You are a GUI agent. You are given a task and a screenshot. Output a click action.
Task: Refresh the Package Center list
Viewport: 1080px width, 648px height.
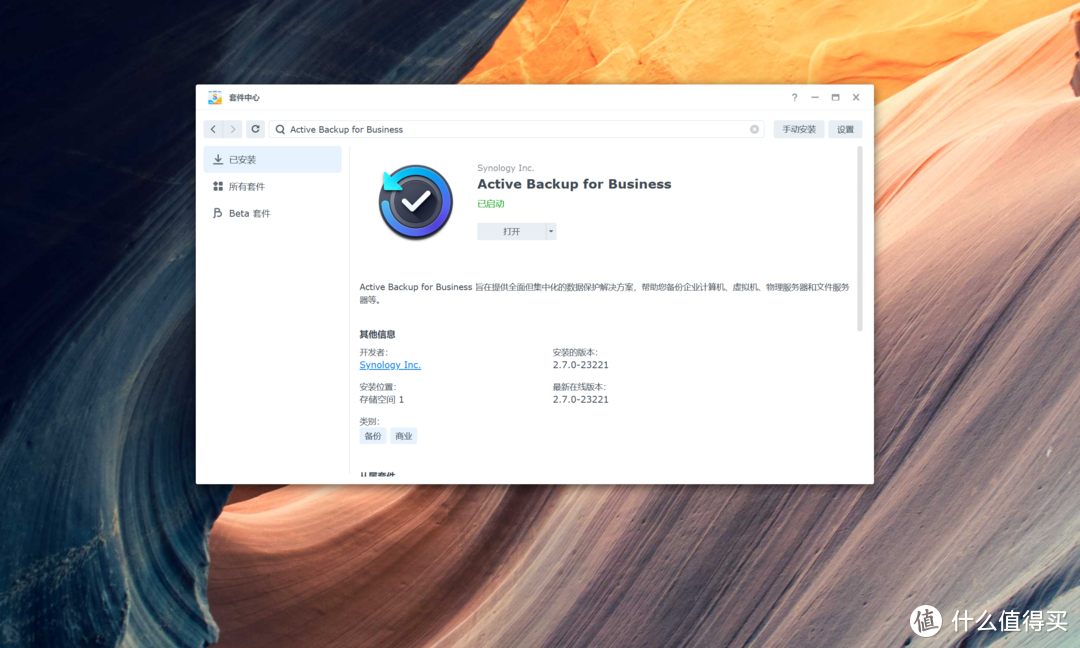tap(256, 129)
